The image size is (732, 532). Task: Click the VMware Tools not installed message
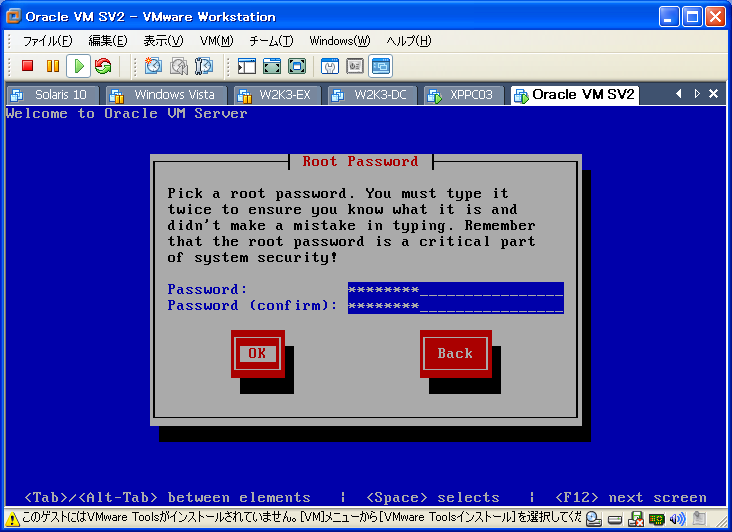pos(302,518)
